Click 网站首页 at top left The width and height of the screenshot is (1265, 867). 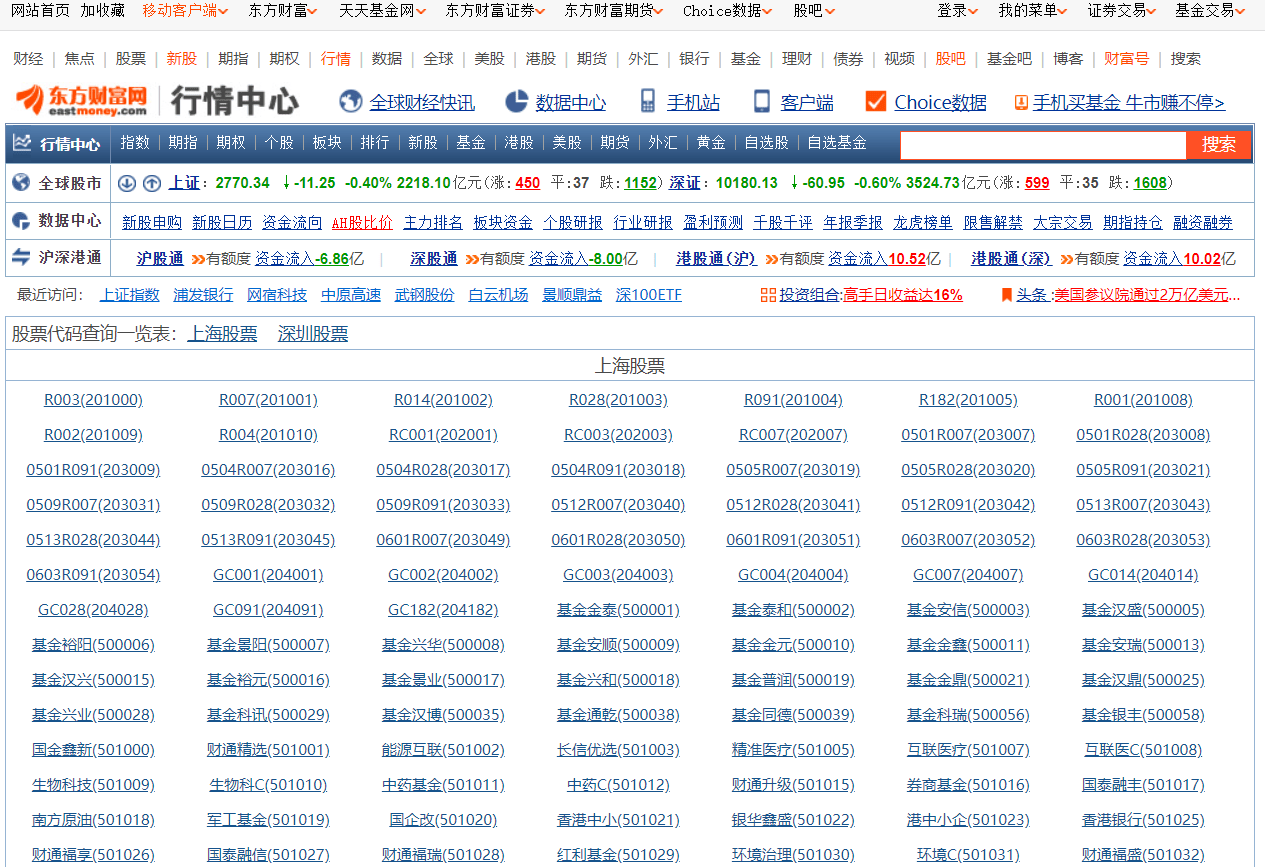40,11
